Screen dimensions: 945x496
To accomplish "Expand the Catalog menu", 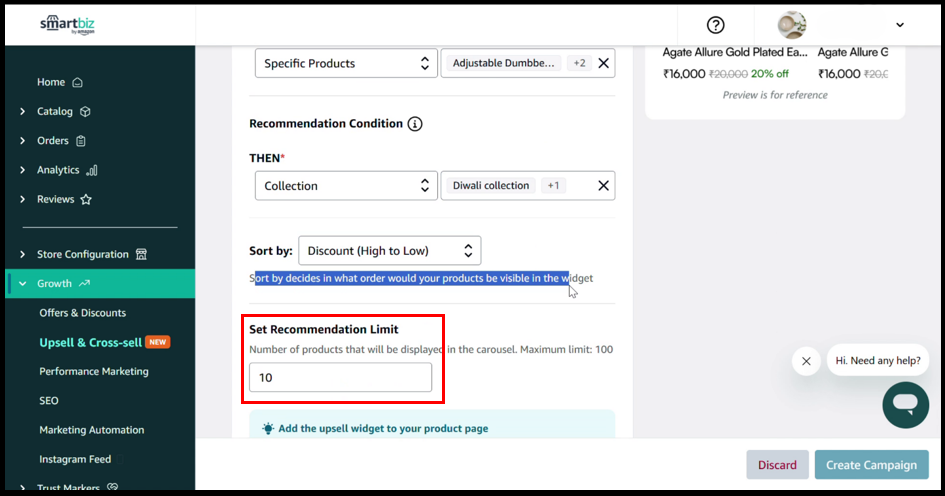I will pyautogui.click(x=55, y=111).
